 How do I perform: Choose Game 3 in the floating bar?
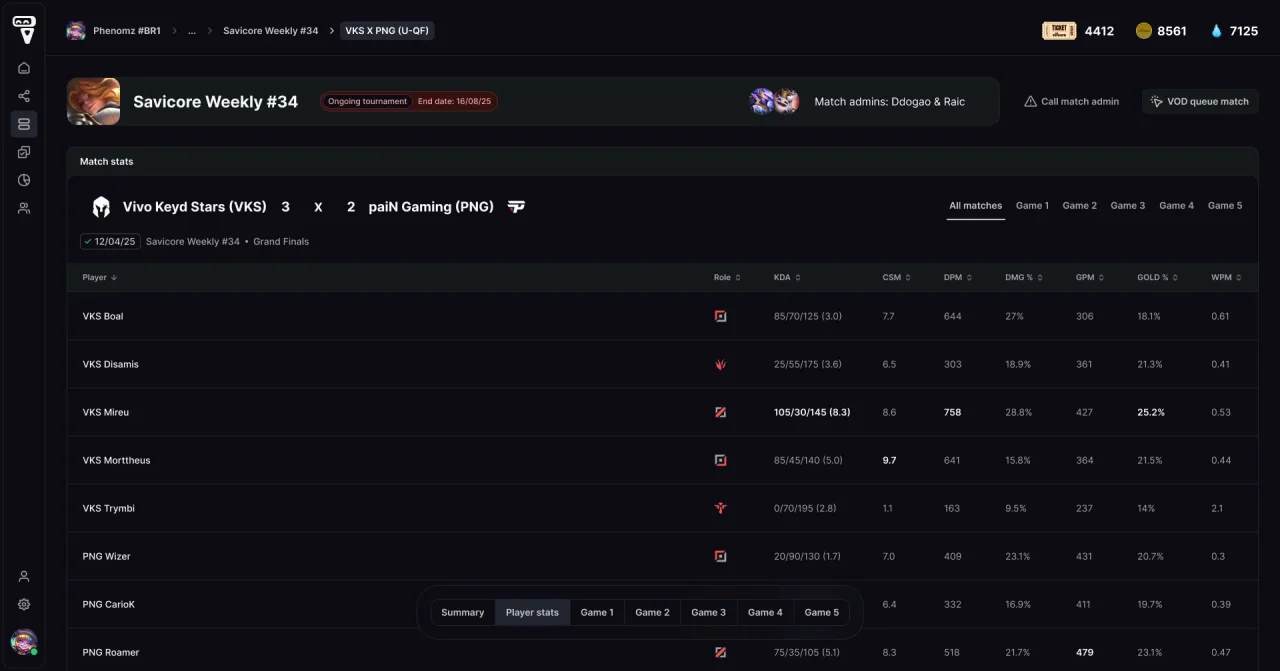(x=709, y=612)
